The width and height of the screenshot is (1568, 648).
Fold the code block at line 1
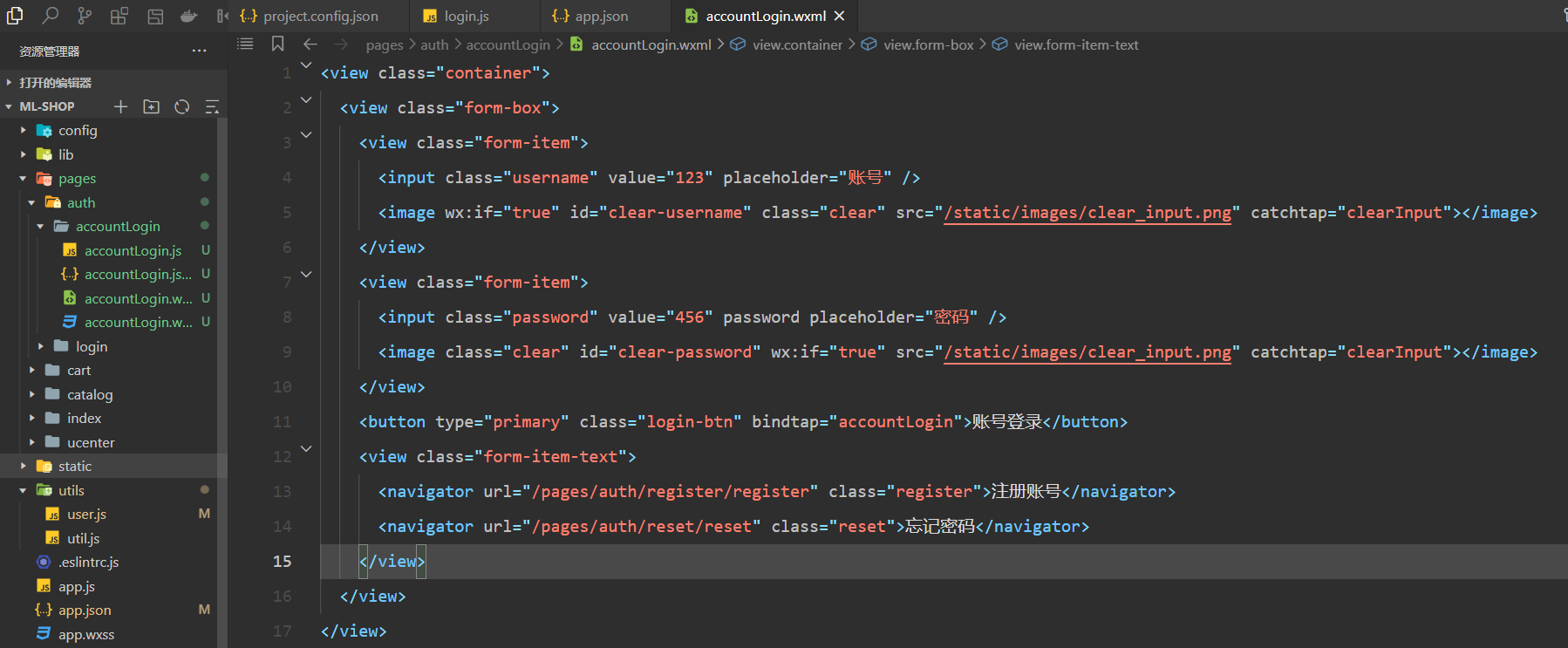pyautogui.click(x=306, y=65)
